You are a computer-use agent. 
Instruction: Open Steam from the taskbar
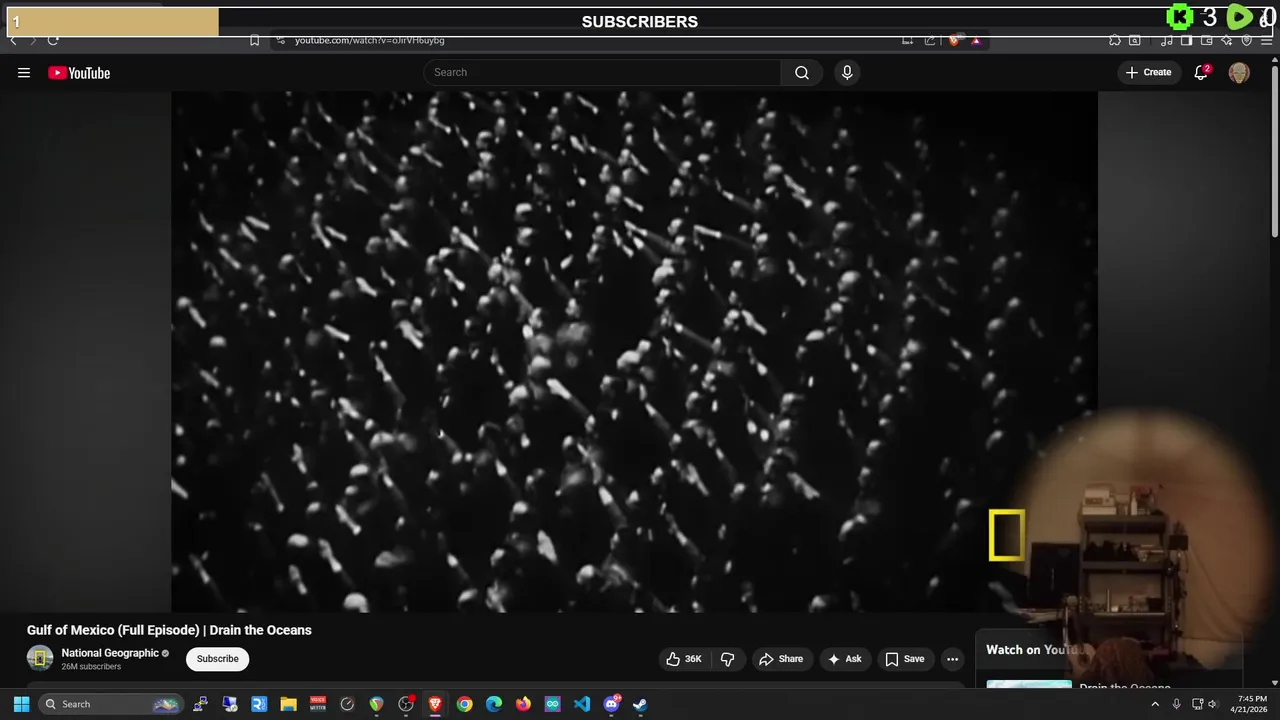point(640,704)
